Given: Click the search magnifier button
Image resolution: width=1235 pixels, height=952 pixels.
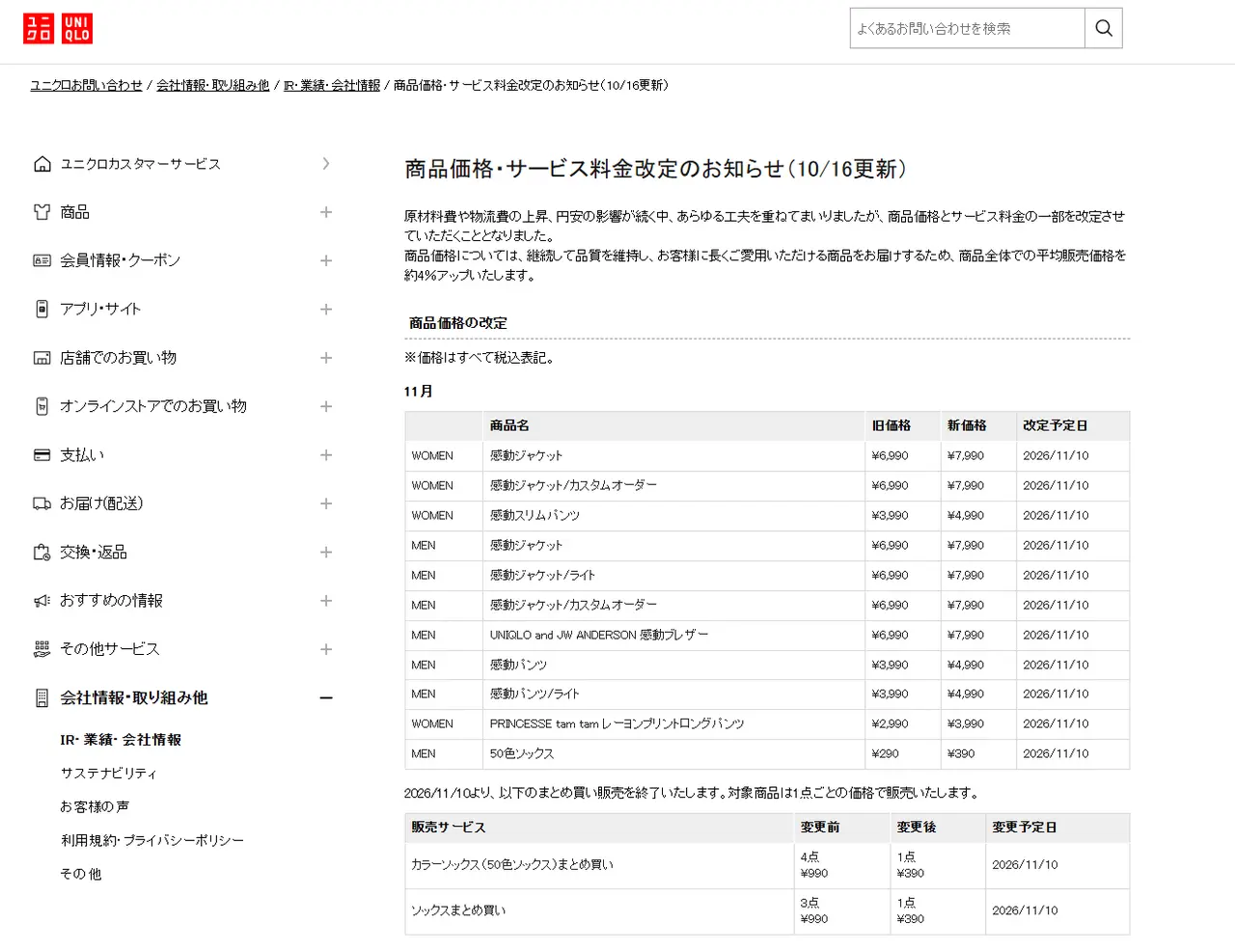Looking at the screenshot, I should pyautogui.click(x=1104, y=29).
